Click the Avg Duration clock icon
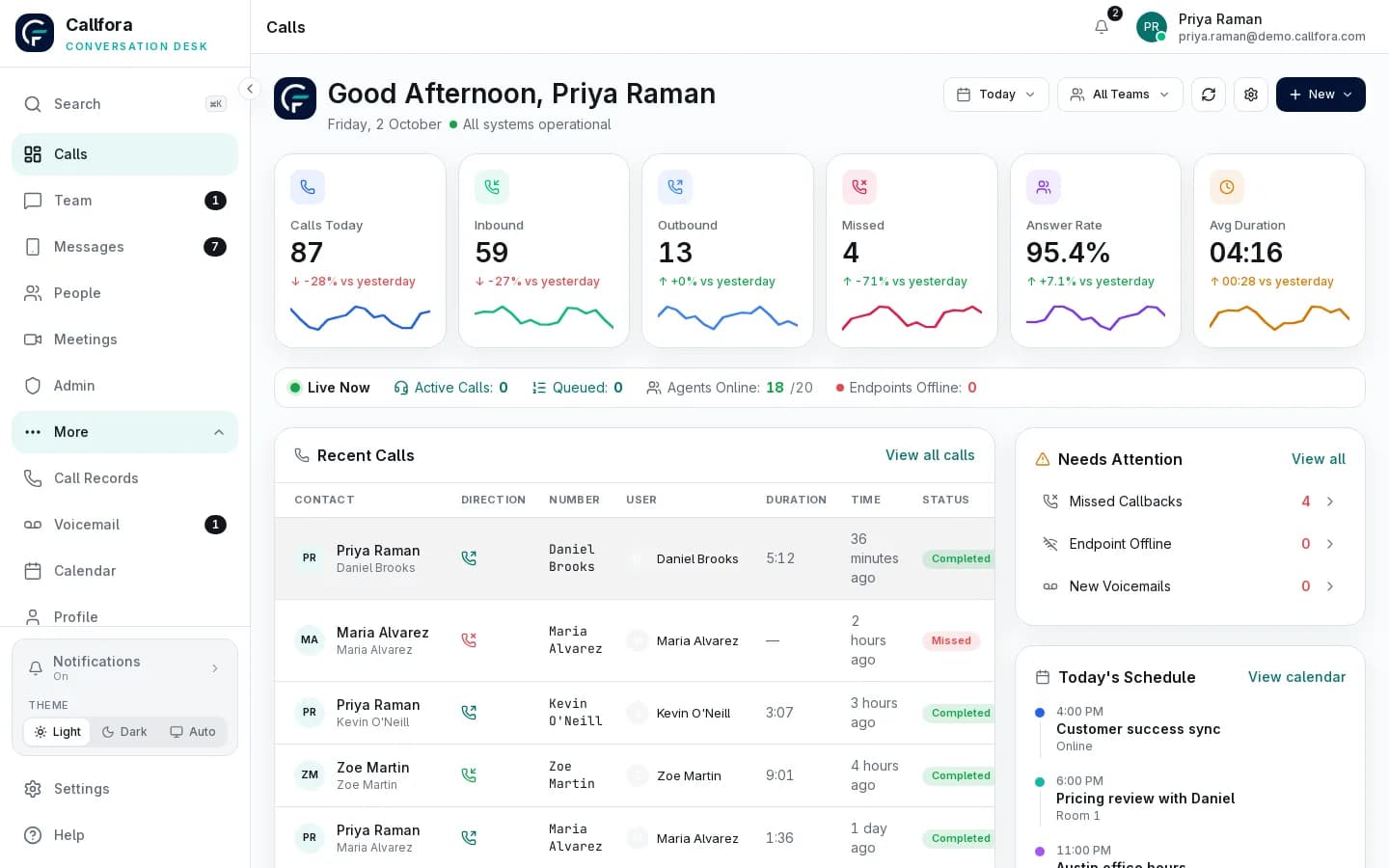Screen dimensions: 1389x868 tap(1227, 187)
